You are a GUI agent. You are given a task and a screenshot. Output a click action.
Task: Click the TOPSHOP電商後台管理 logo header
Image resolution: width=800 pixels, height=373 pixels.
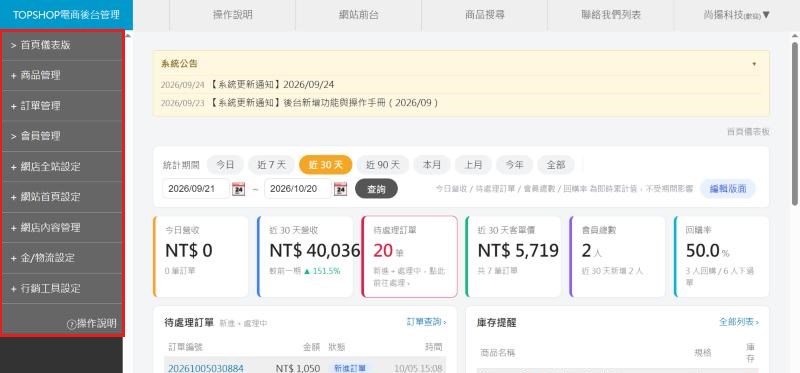[x=66, y=15]
